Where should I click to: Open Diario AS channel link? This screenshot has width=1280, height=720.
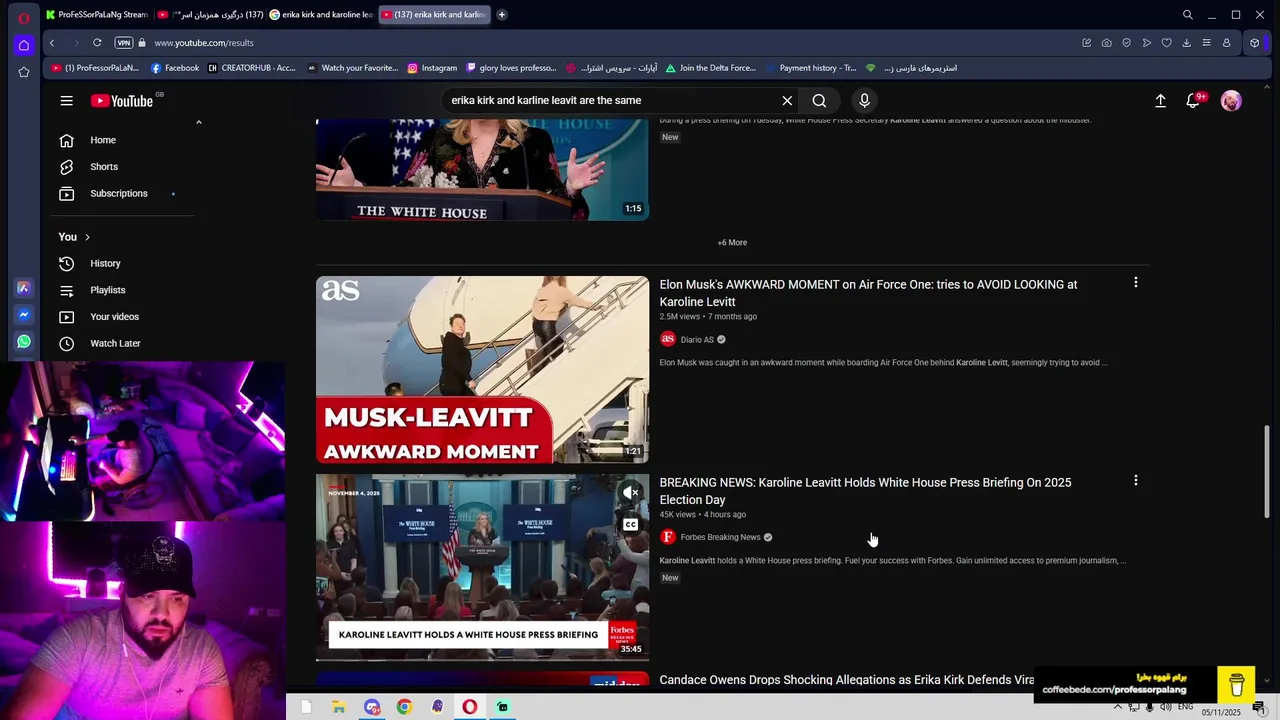[x=697, y=339]
